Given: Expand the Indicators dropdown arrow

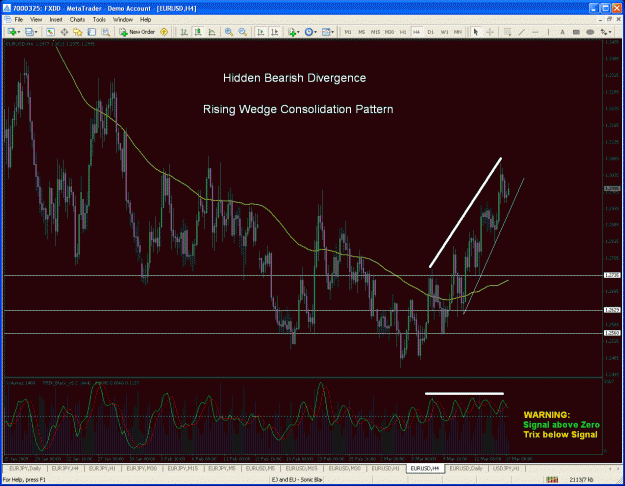Looking at the screenshot, I should [298, 32].
